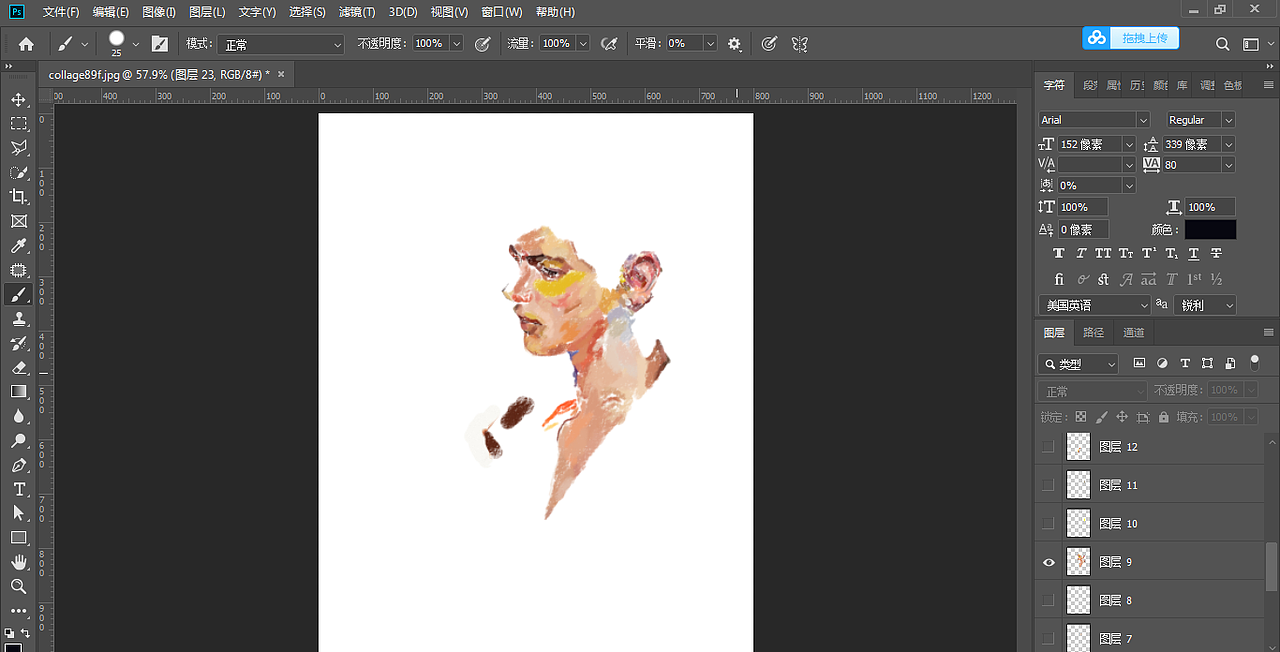Select the Dodge tool
The width and height of the screenshot is (1280, 652).
point(19,440)
